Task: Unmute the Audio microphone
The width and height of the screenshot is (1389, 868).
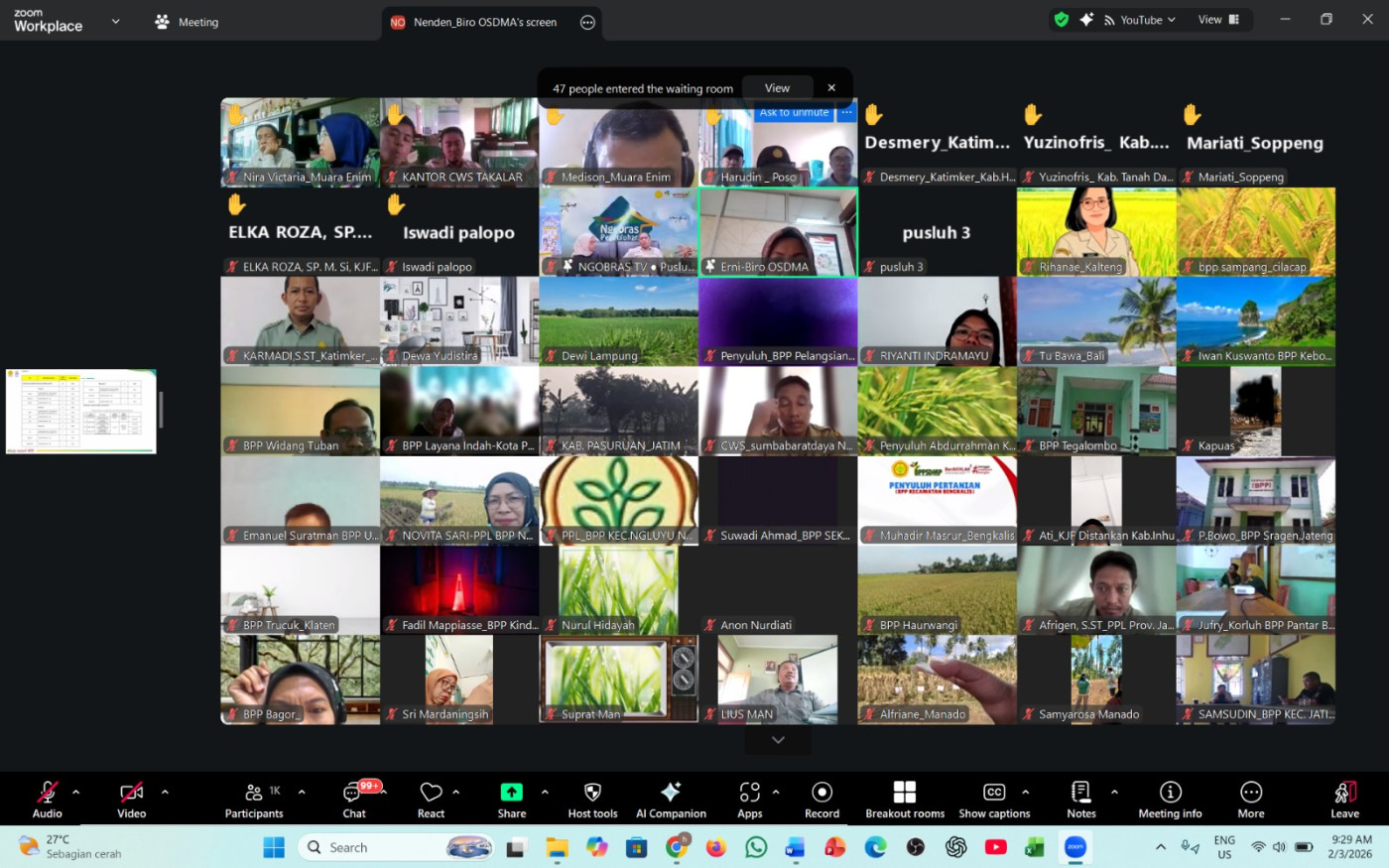Action: click(x=47, y=799)
